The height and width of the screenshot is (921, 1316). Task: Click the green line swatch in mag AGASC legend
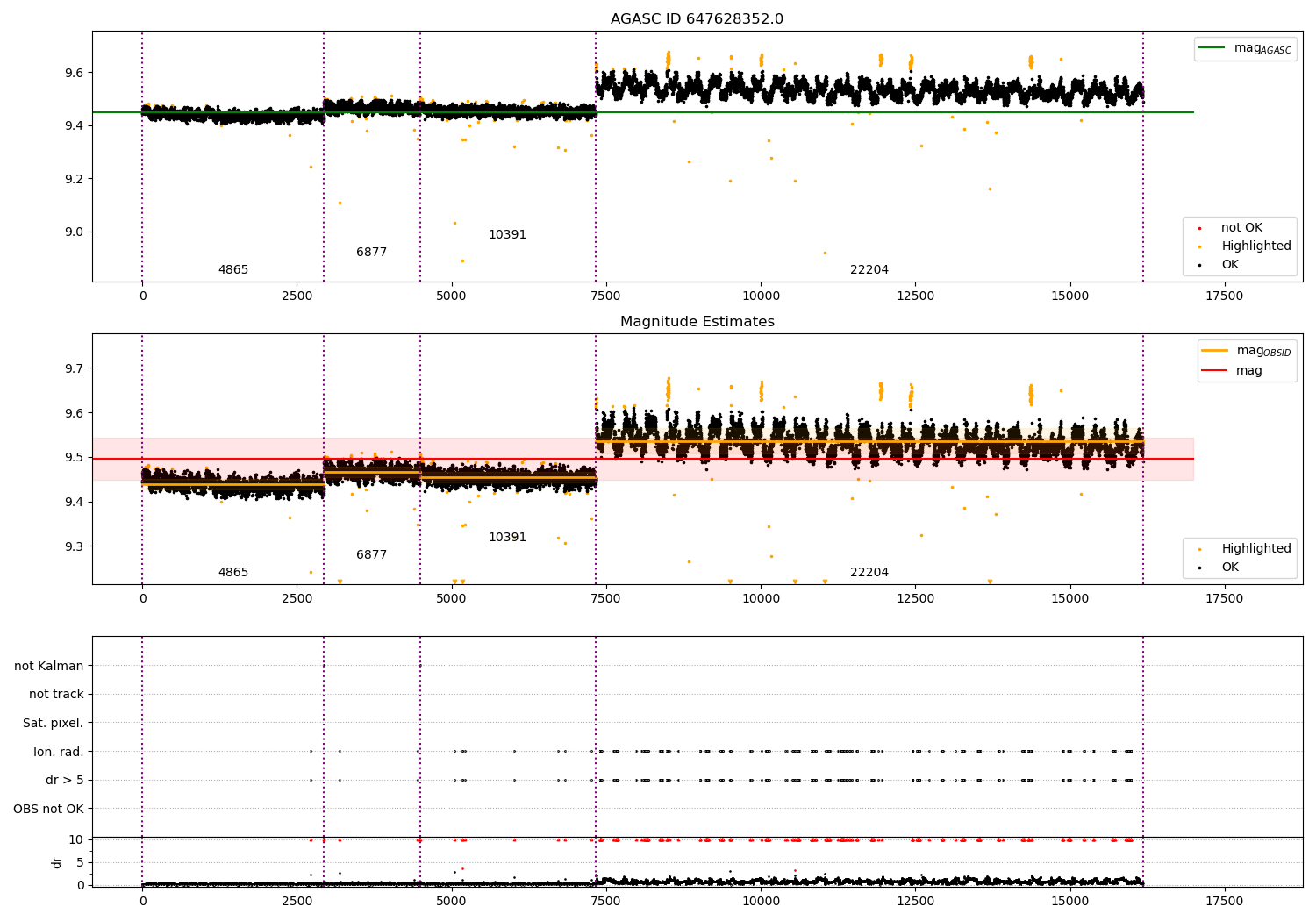(1213, 48)
